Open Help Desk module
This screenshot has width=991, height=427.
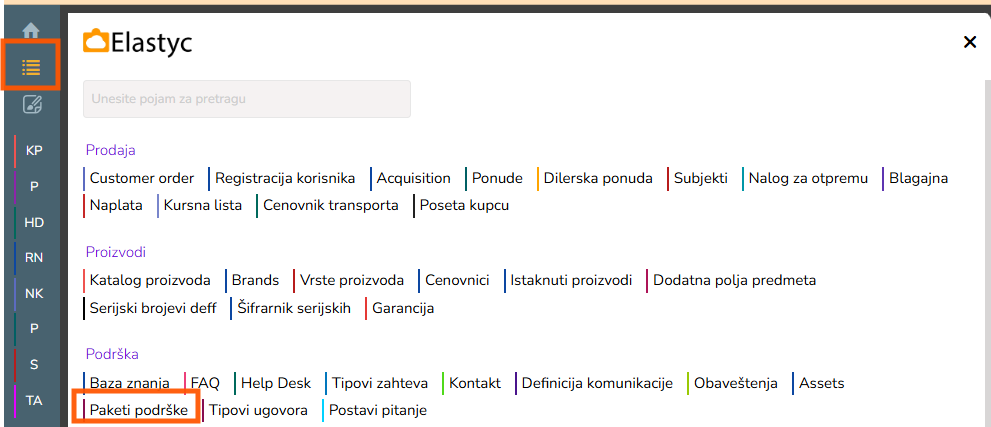coord(276,382)
